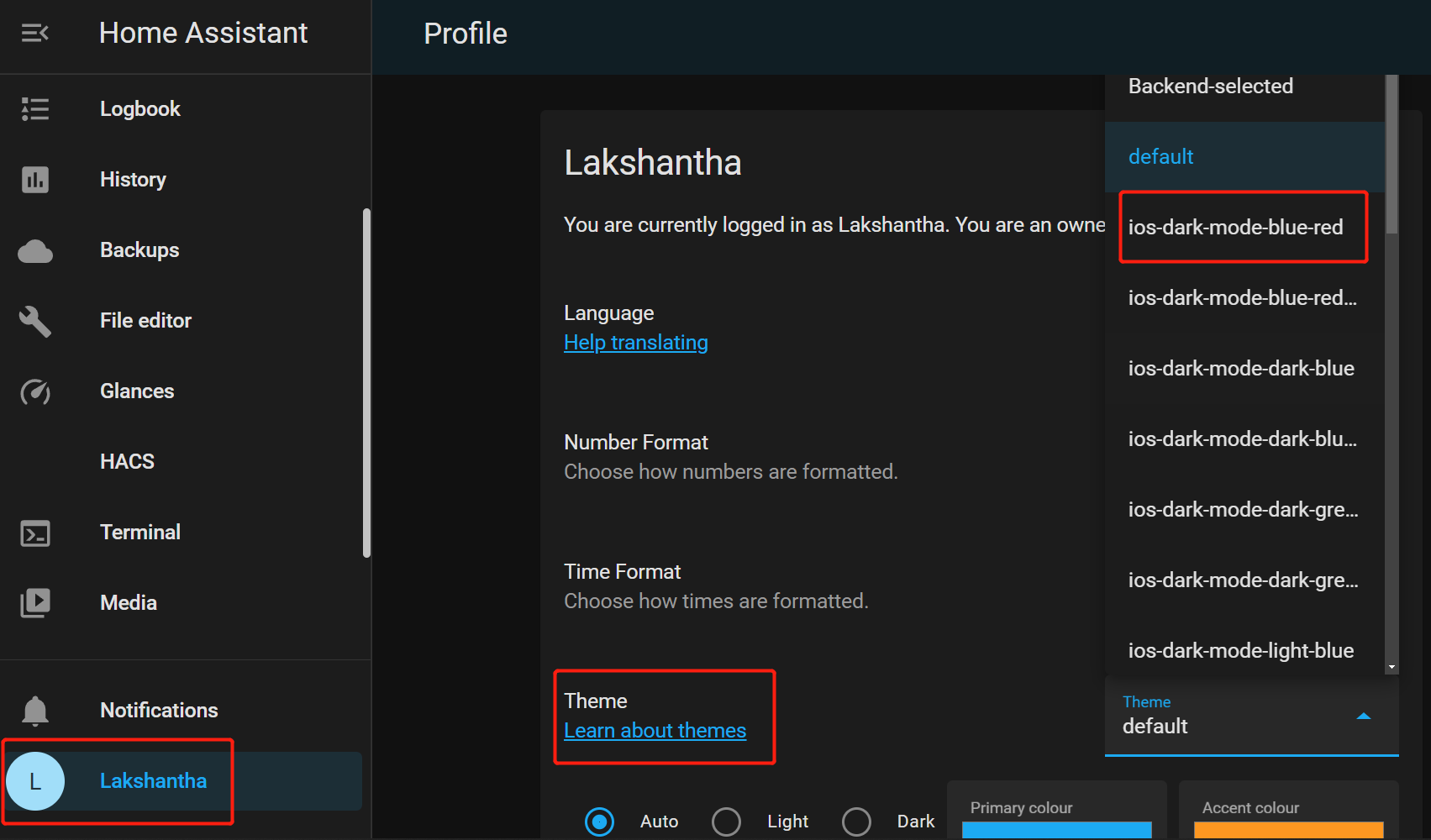
Task: Click the Glances gauge icon
Action: (34, 391)
